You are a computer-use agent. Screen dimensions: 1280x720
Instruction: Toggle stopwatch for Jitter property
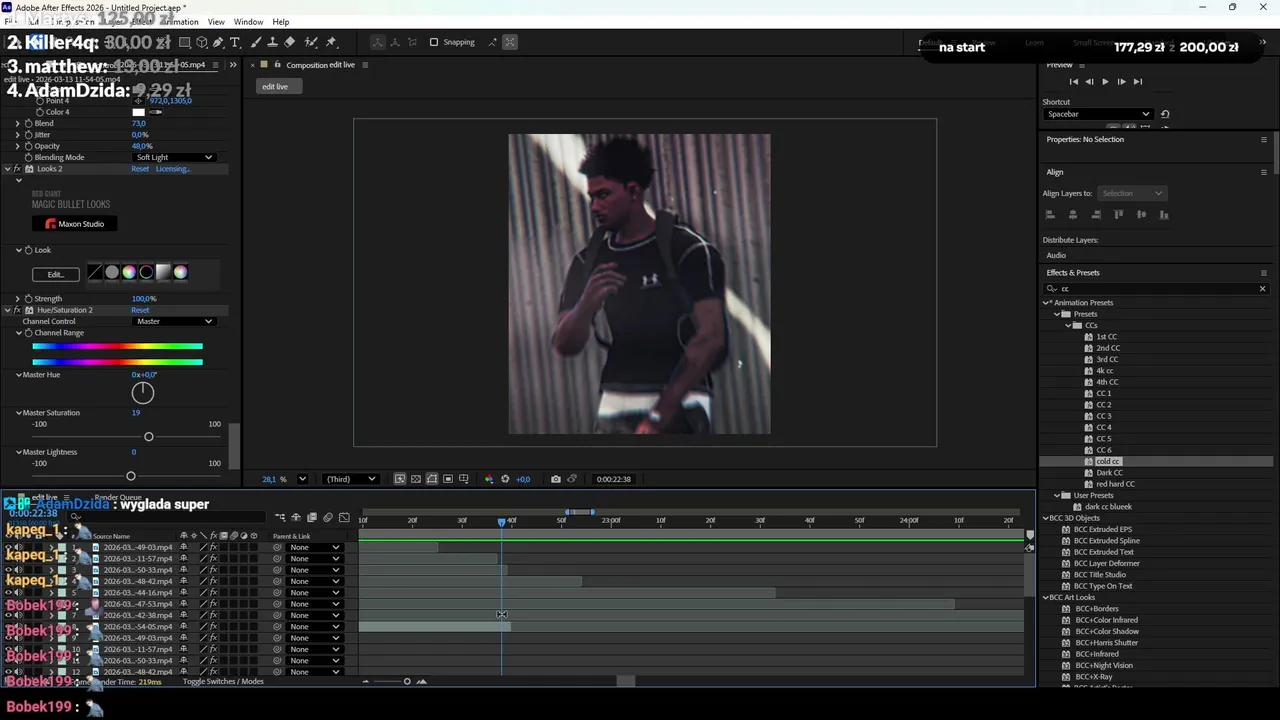[x=28, y=135]
